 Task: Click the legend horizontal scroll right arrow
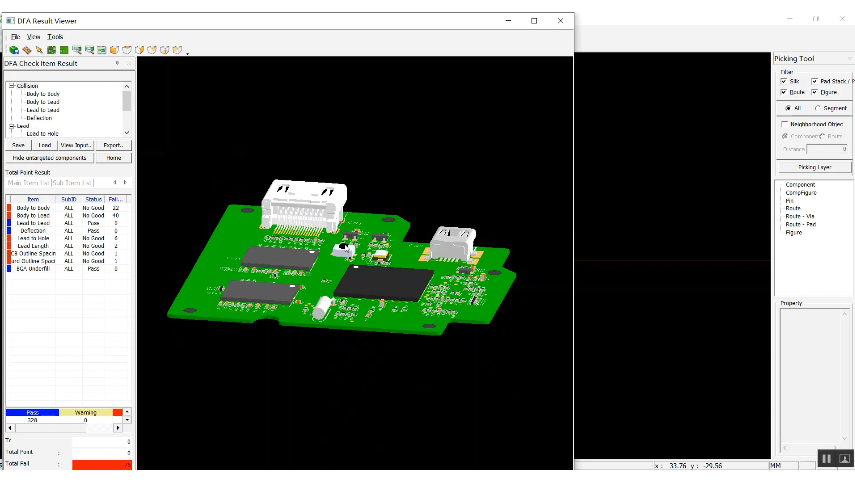tap(118, 428)
